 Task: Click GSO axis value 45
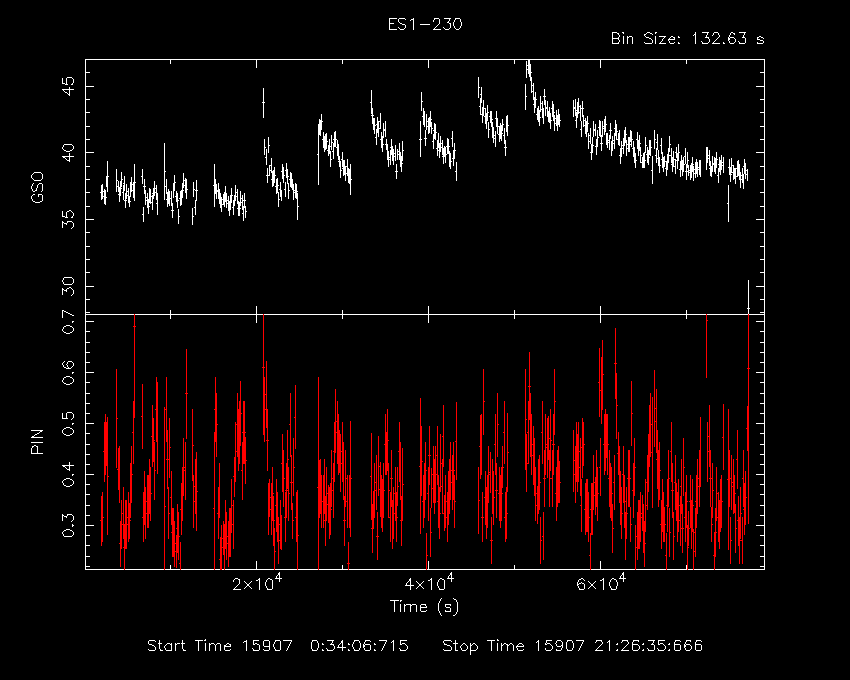click(68, 86)
